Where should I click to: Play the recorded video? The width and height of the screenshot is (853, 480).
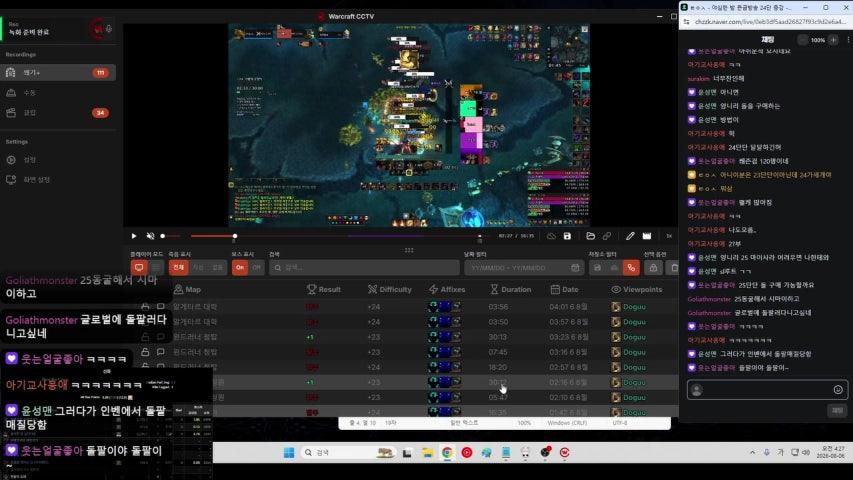134,236
